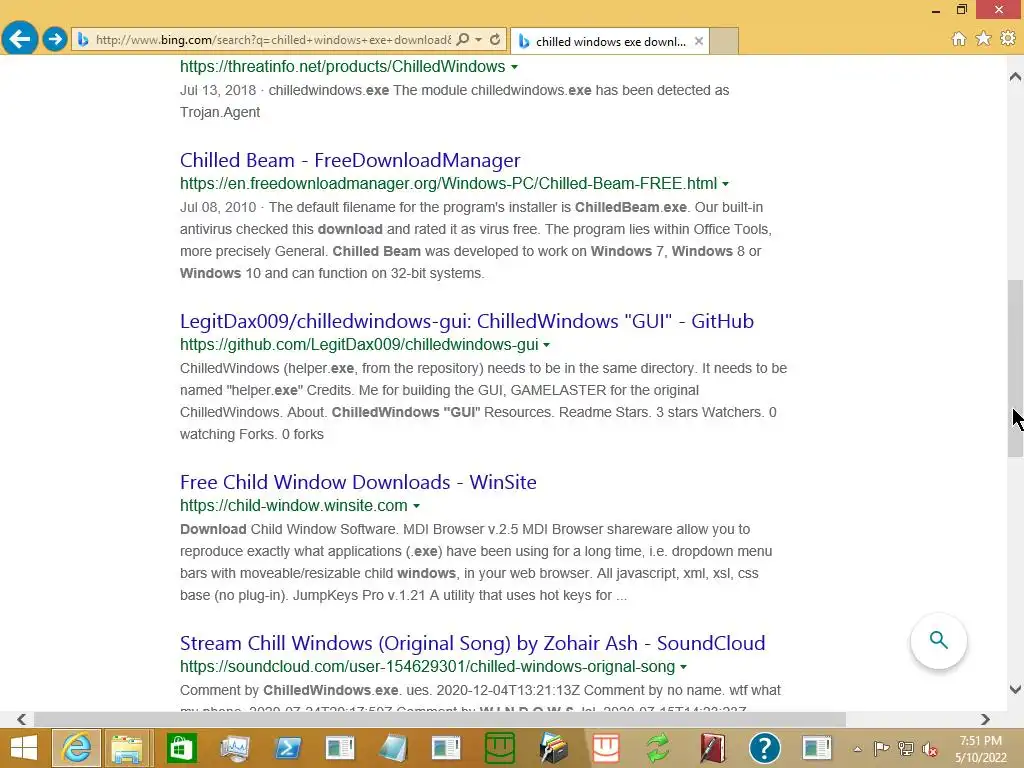
Task: Open the file-drawer archive taskbar icon
Action: coord(553,748)
